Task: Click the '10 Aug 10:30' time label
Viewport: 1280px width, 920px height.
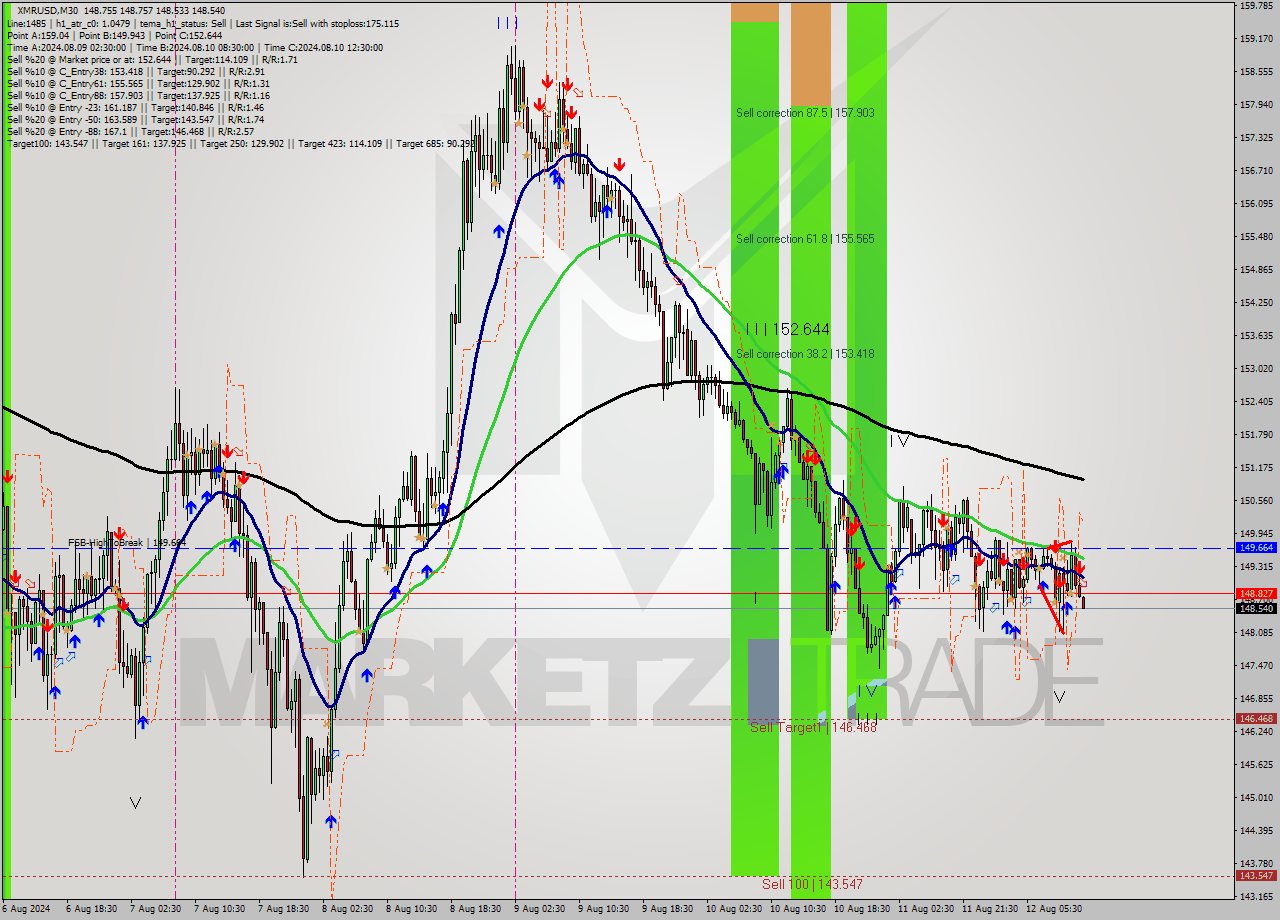Action: click(x=796, y=909)
